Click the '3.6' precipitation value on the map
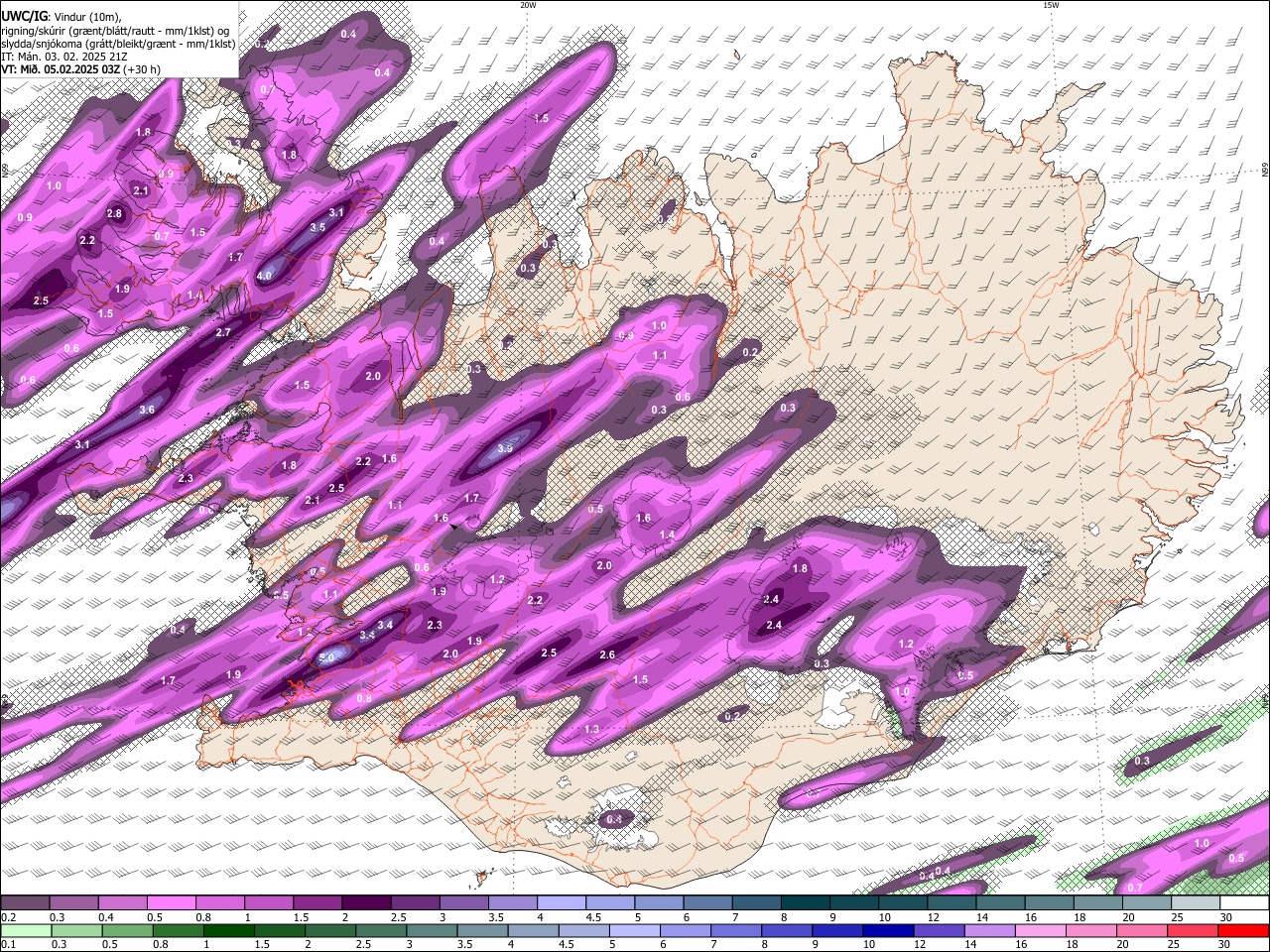 tap(147, 410)
